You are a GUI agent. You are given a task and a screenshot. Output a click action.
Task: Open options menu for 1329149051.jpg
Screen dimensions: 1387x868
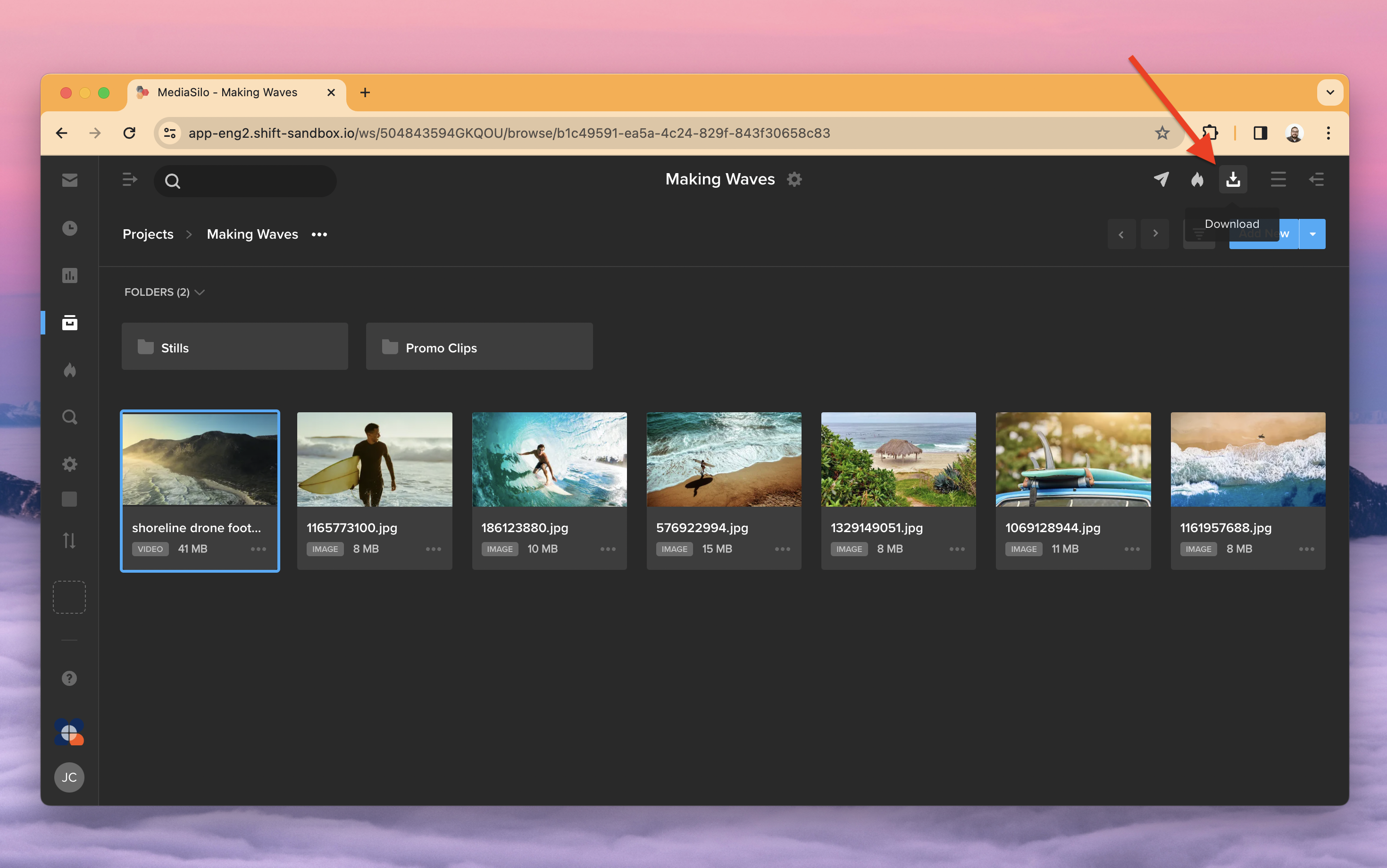(x=957, y=549)
